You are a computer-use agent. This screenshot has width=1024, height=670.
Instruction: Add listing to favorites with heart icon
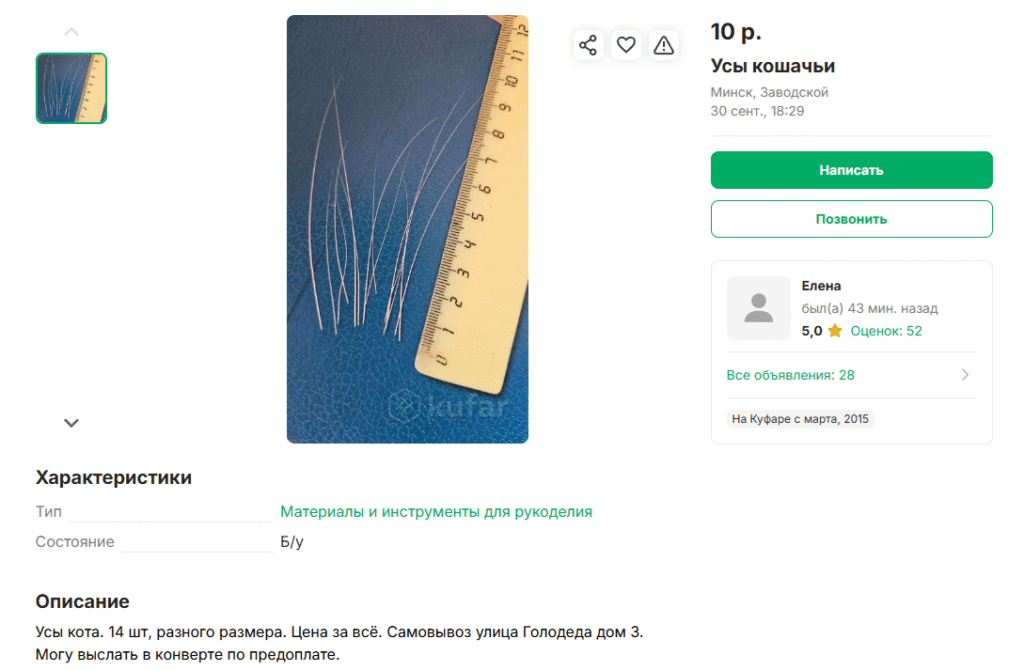tap(626, 45)
